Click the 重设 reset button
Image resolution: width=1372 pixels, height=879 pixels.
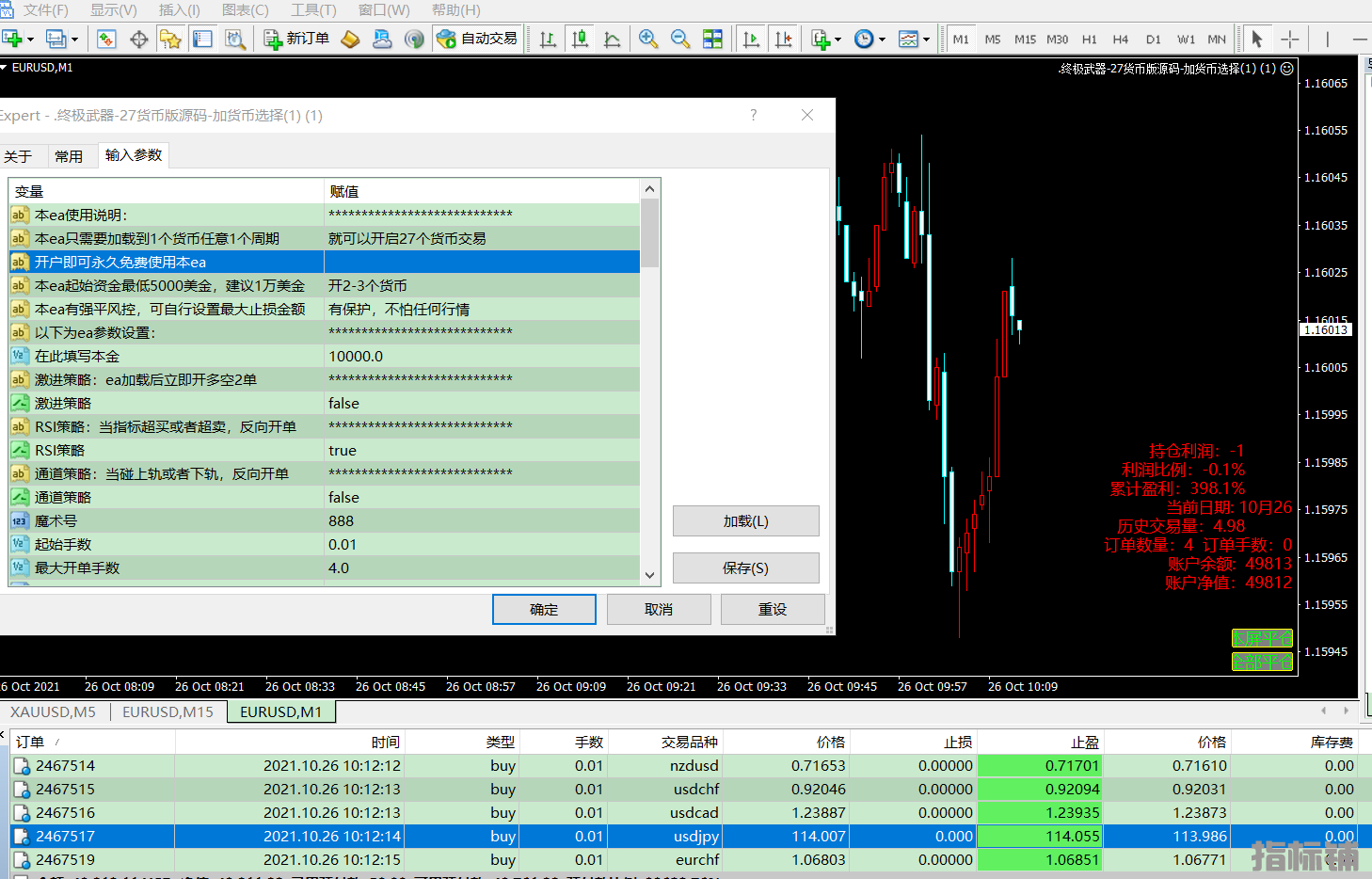coord(773,609)
